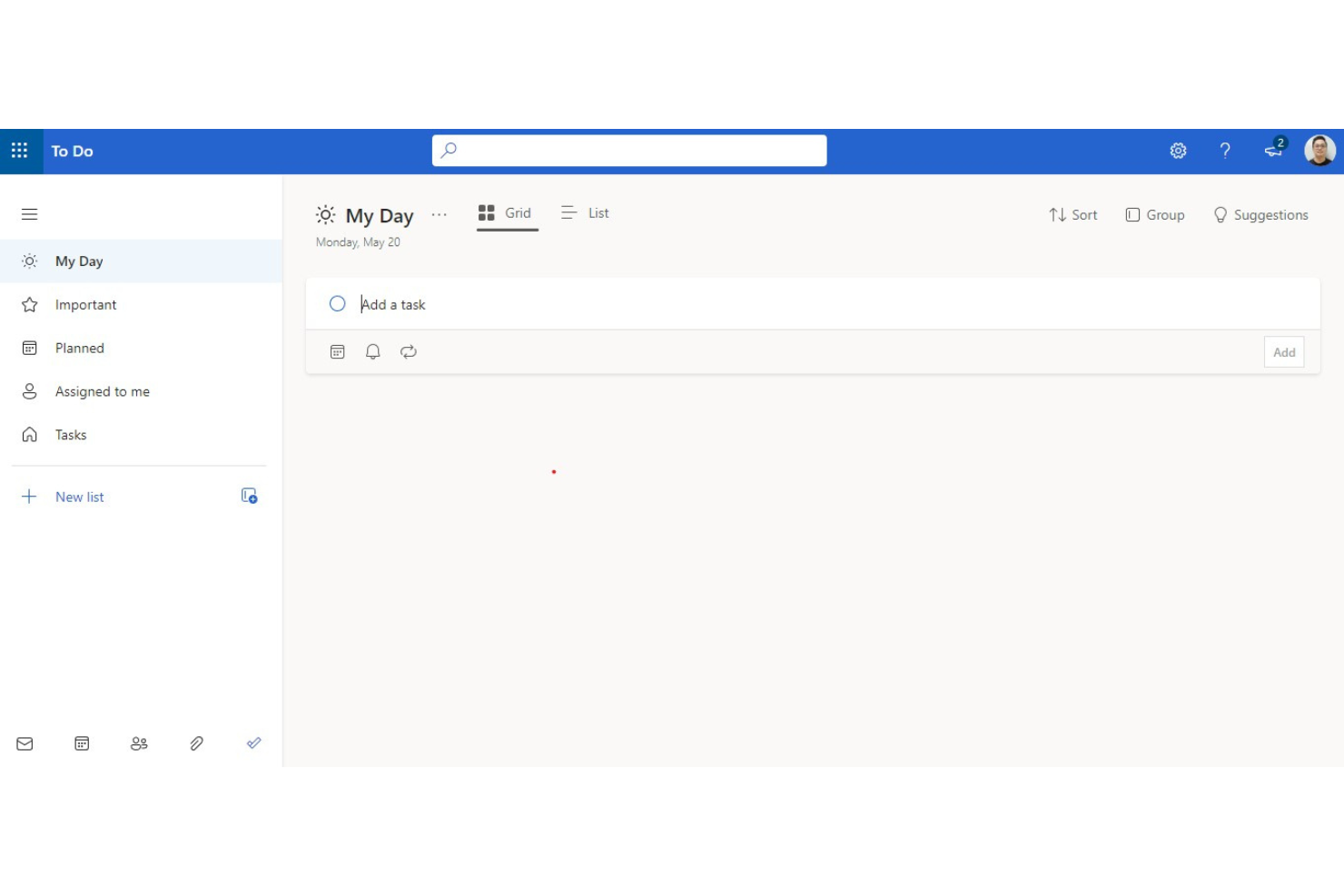Open the Group menu
This screenshot has width=1344, height=896.
coord(1155,214)
